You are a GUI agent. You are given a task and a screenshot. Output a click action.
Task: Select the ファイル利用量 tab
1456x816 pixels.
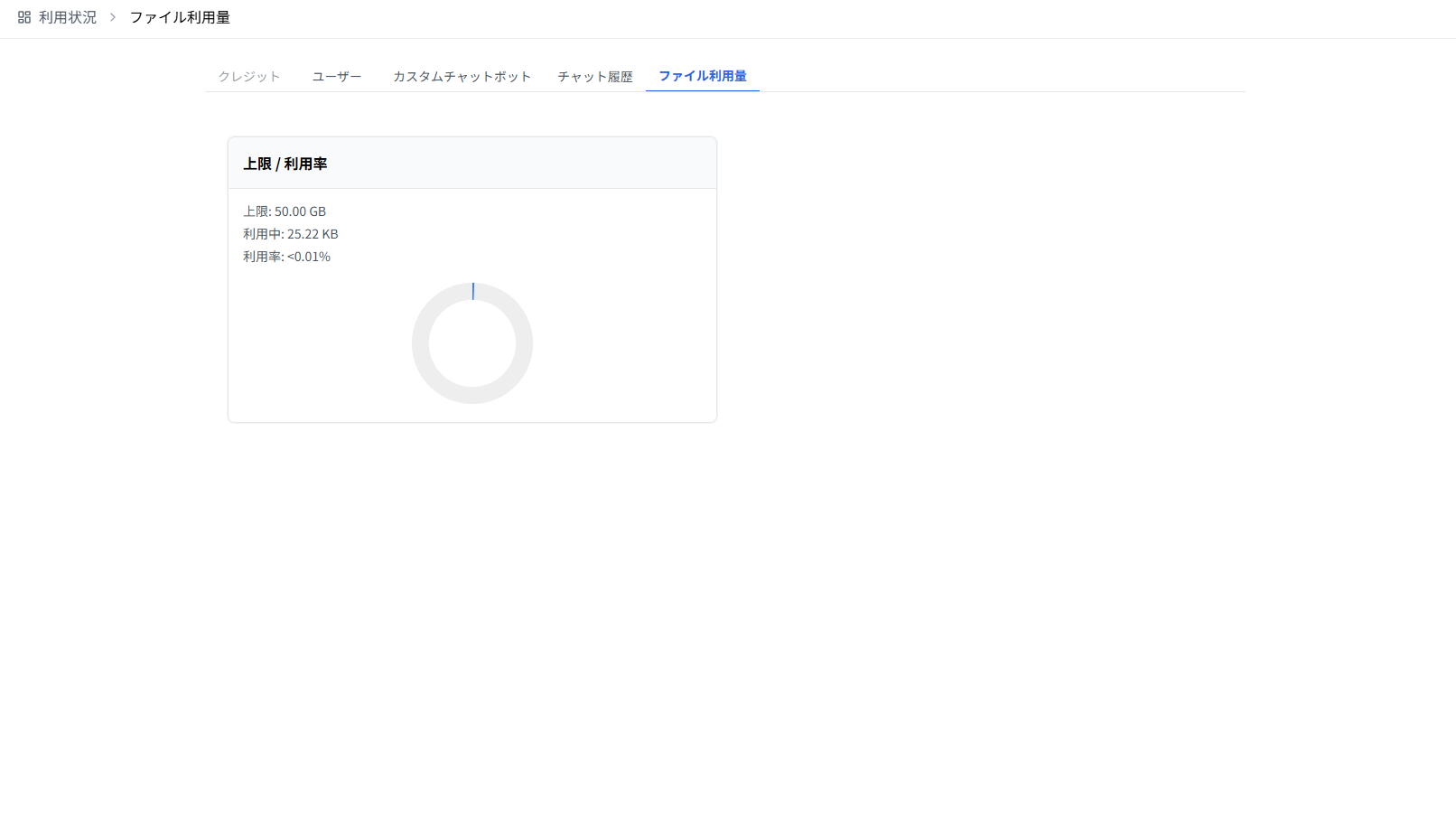(x=703, y=76)
